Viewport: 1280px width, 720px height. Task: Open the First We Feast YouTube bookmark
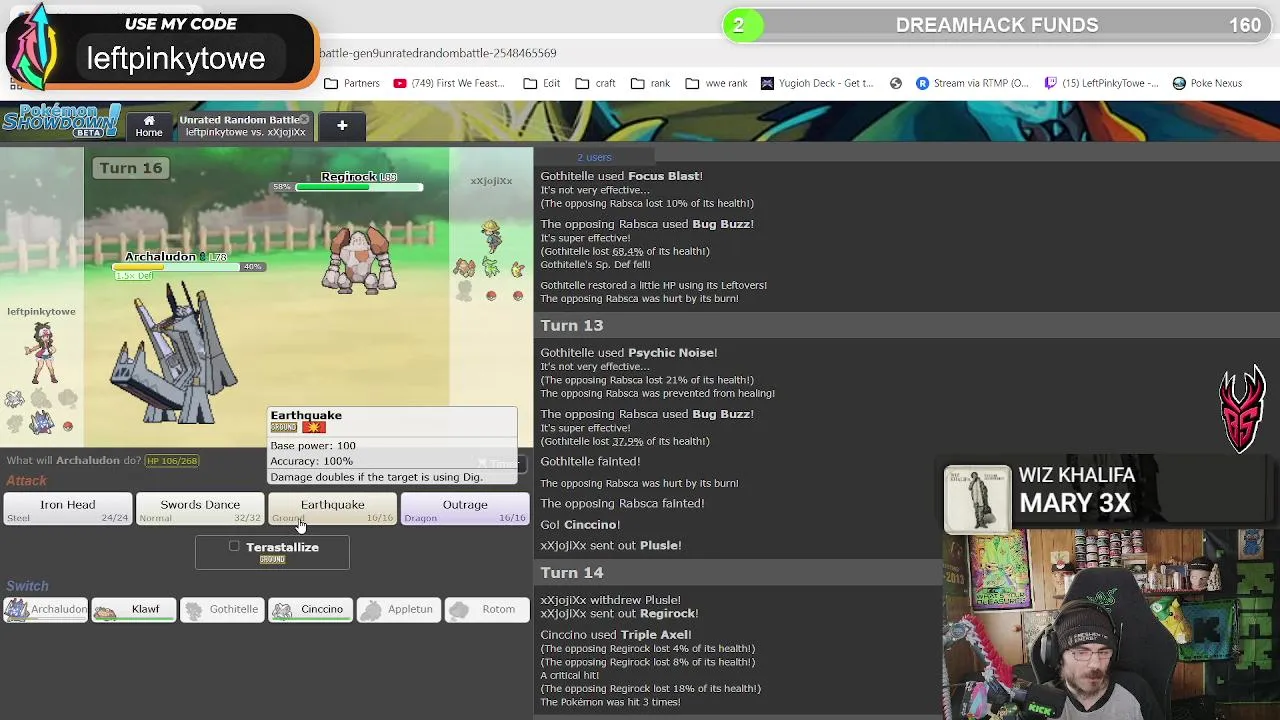click(449, 83)
